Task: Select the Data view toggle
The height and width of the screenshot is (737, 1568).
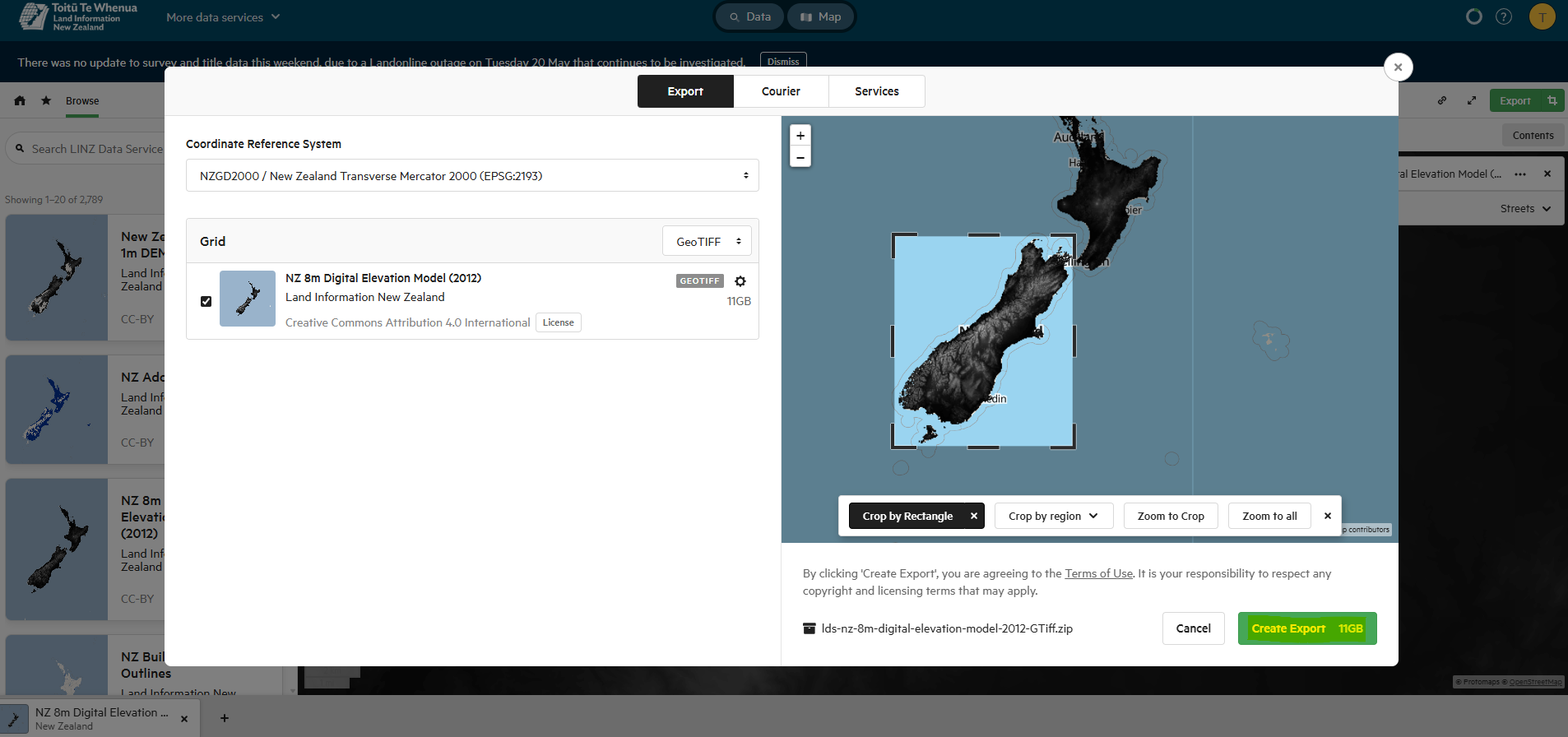Action: 750,16
